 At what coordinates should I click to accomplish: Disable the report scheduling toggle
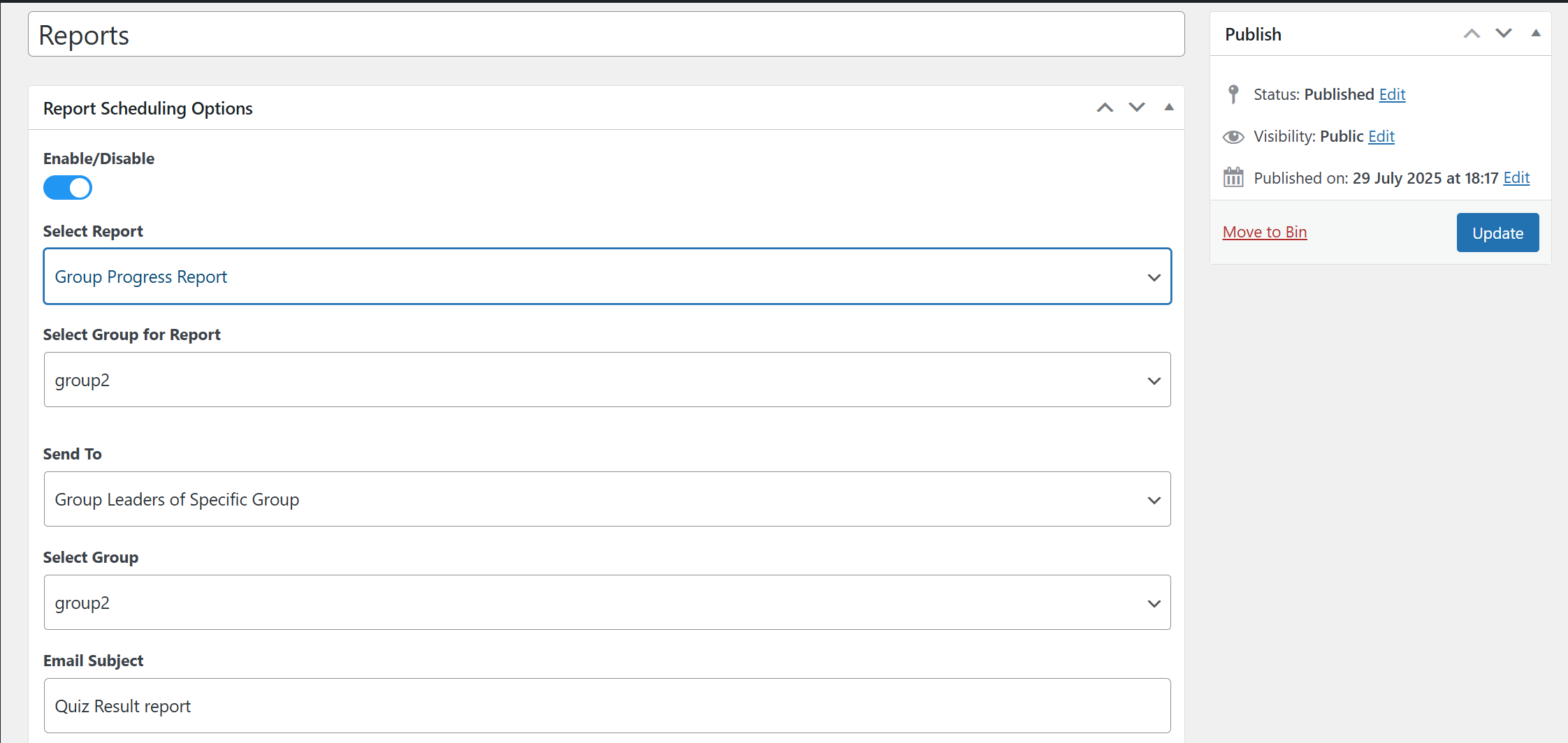(68, 188)
